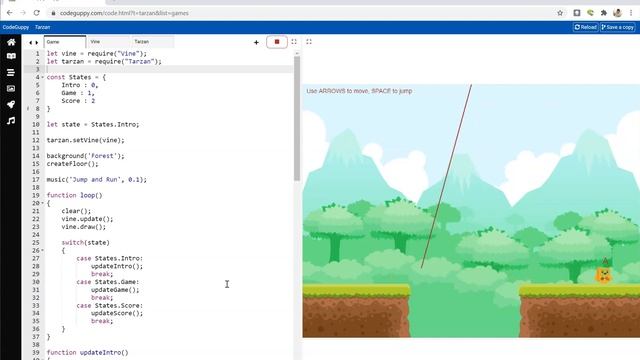Open the Home icon in the sidebar
640x360 pixels.
pyautogui.click(x=11, y=42)
